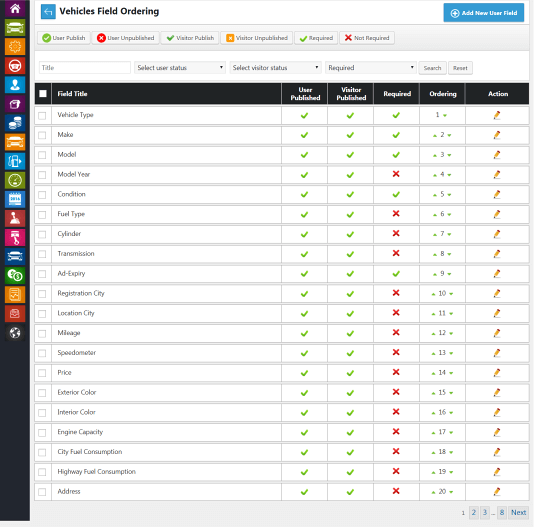Open the red steering wheel sidebar icon
The image size is (534, 527).
pyautogui.click(x=15, y=66)
